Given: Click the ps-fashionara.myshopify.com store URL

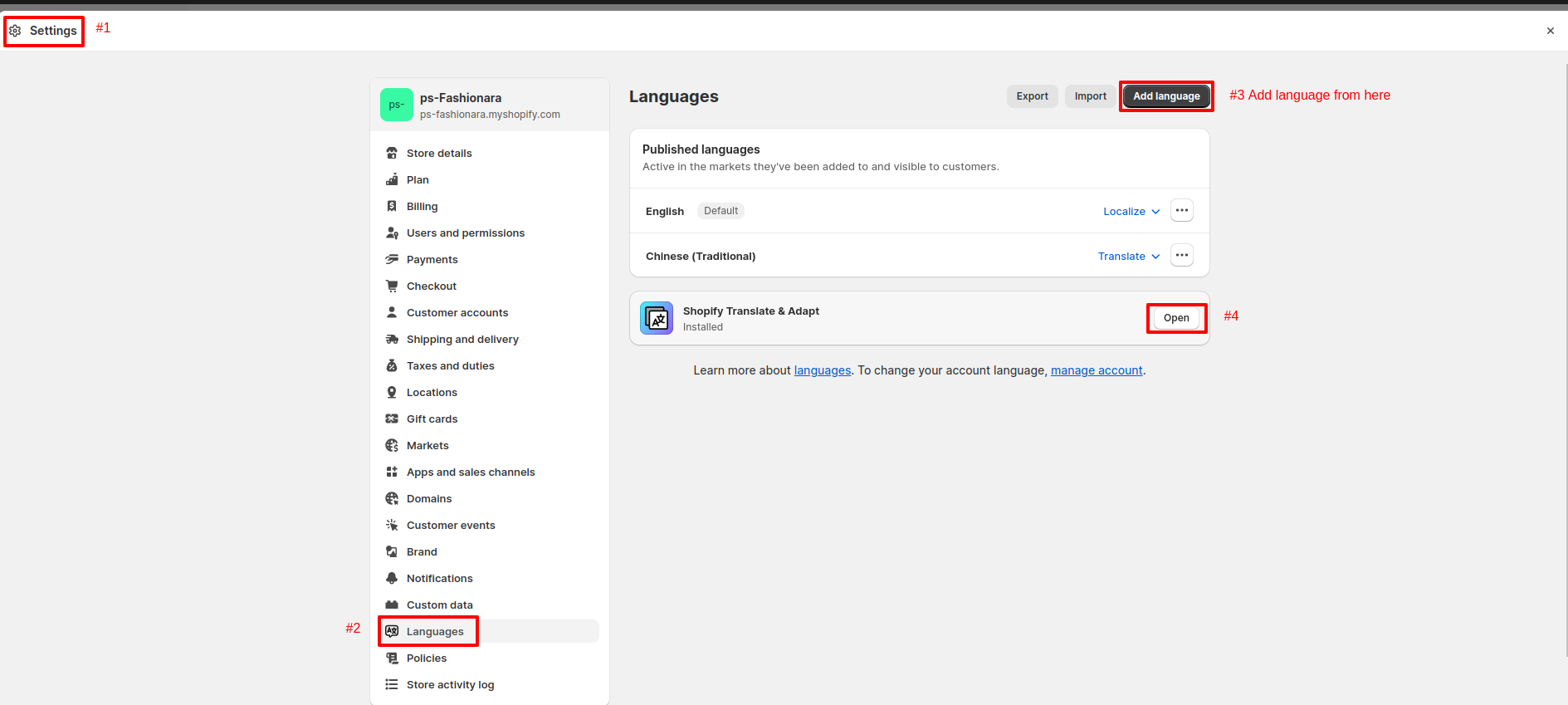Looking at the screenshot, I should coord(490,115).
